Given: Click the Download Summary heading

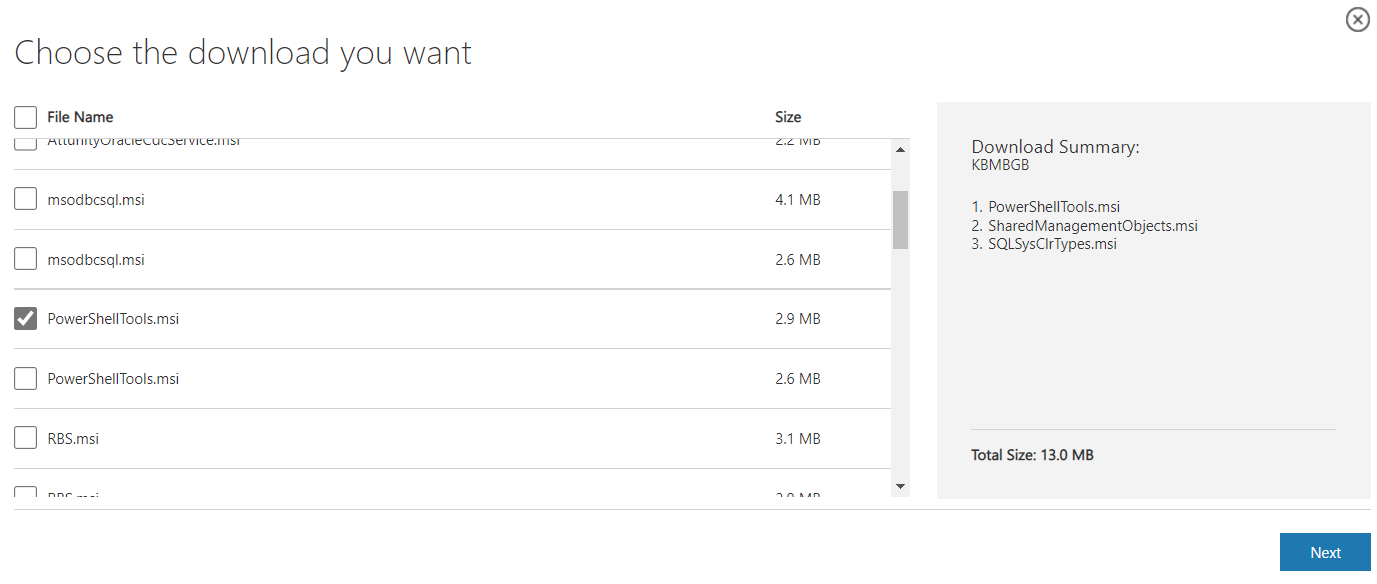Looking at the screenshot, I should 1055,147.
